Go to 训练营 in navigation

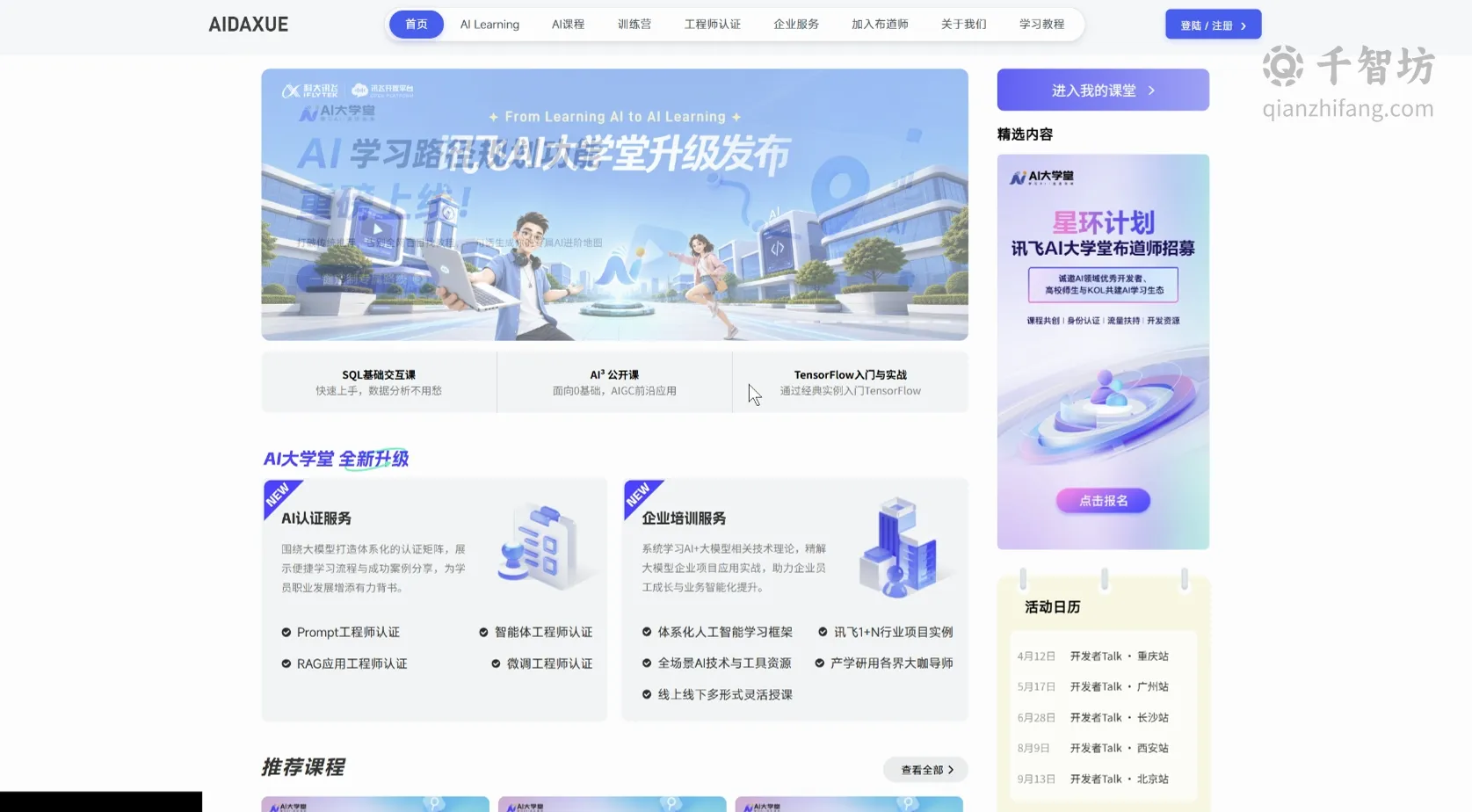(634, 25)
